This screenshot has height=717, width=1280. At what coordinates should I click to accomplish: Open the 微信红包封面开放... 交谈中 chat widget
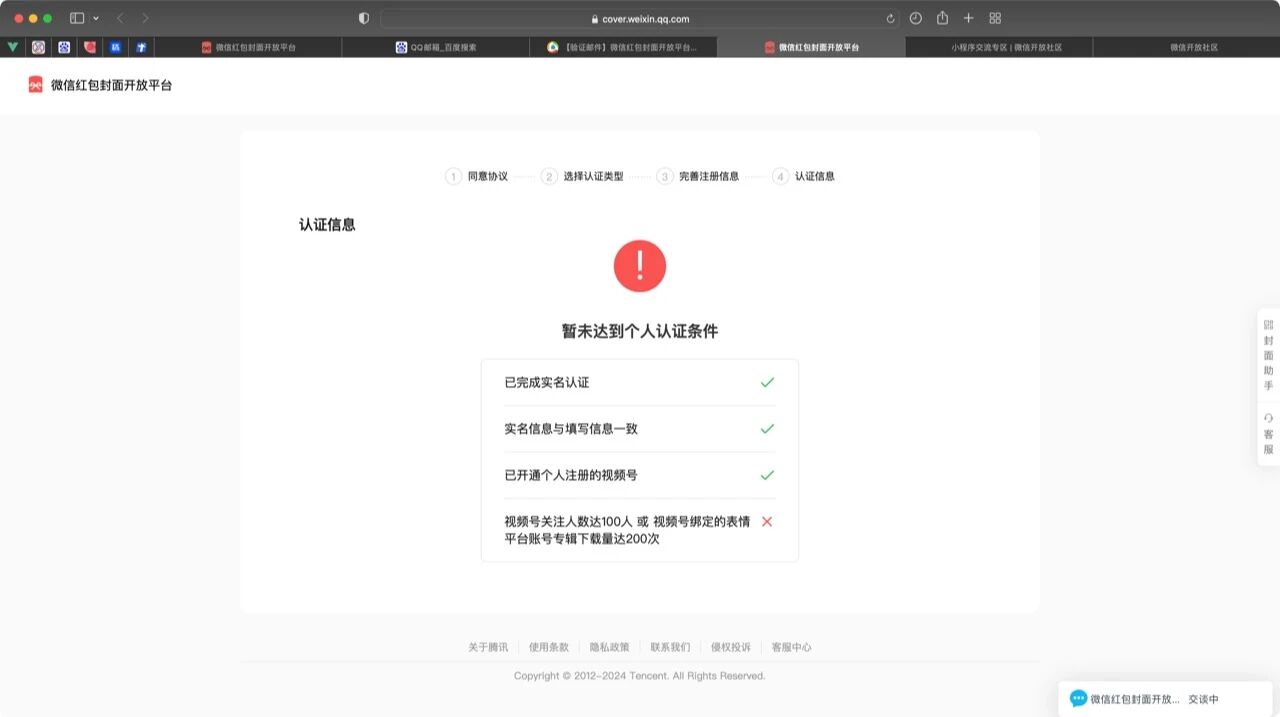[x=1165, y=699]
